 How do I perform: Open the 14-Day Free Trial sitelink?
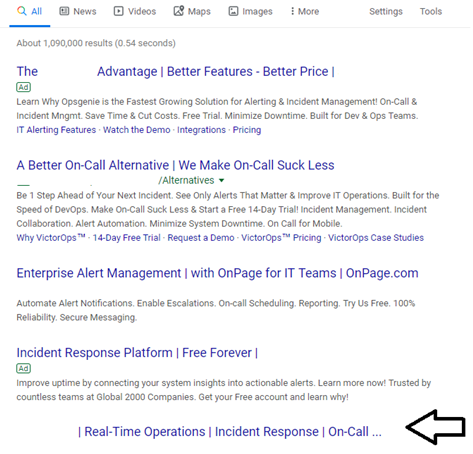pyautogui.click(x=127, y=238)
